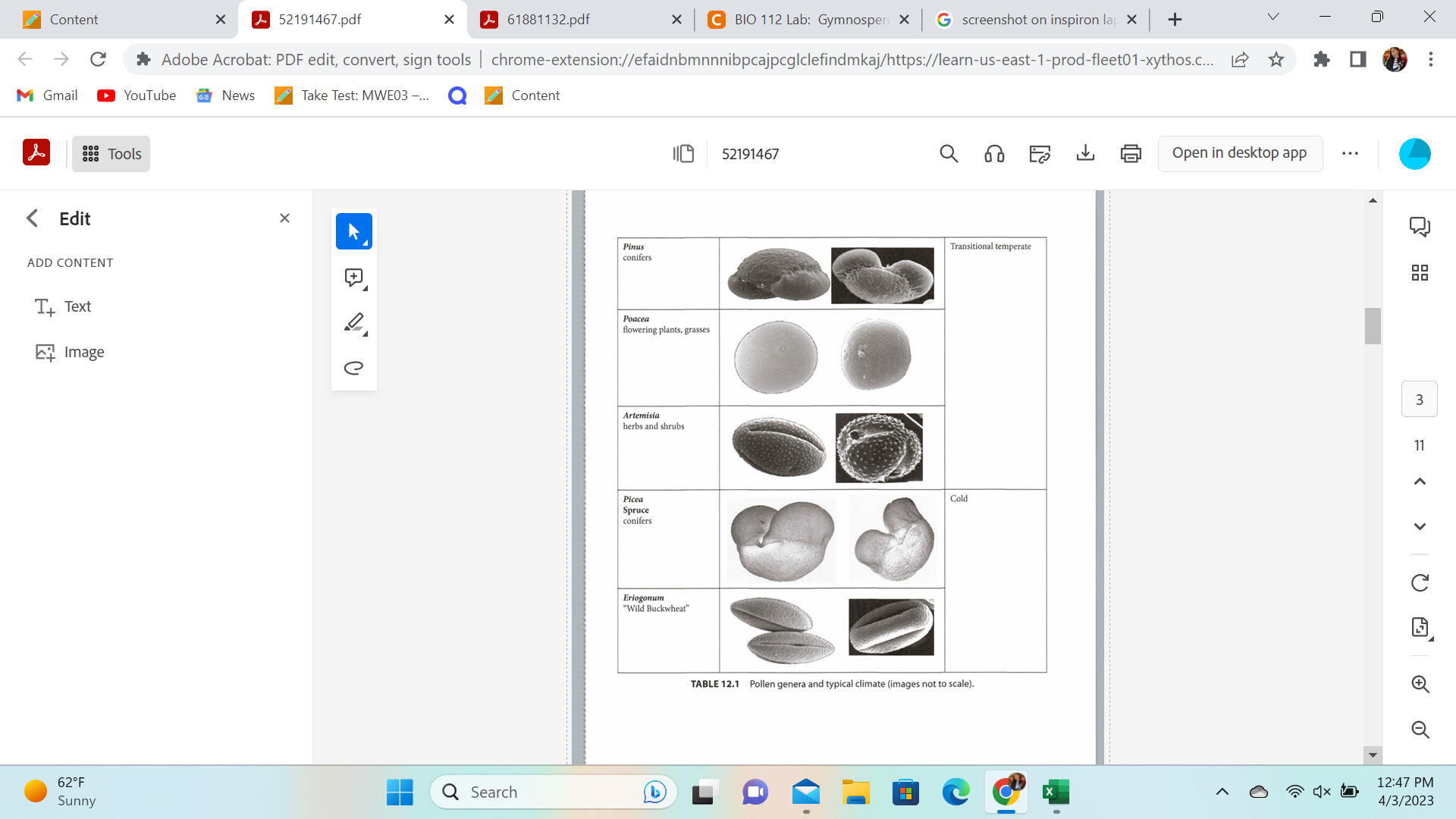This screenshot has width=1456, height=819.
Task: Open the read aloud headphones icon
Action: (x=994, y=154)
